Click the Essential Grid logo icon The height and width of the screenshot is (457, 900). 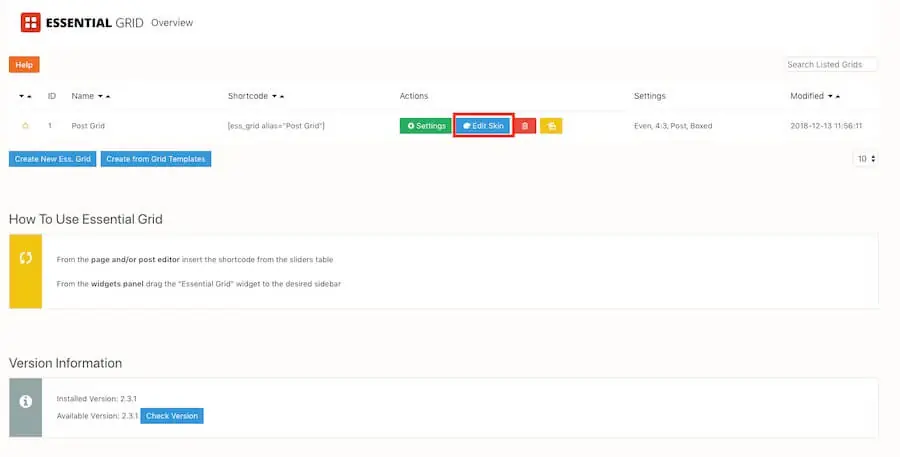pyautogui.click(x=30, y=22)
